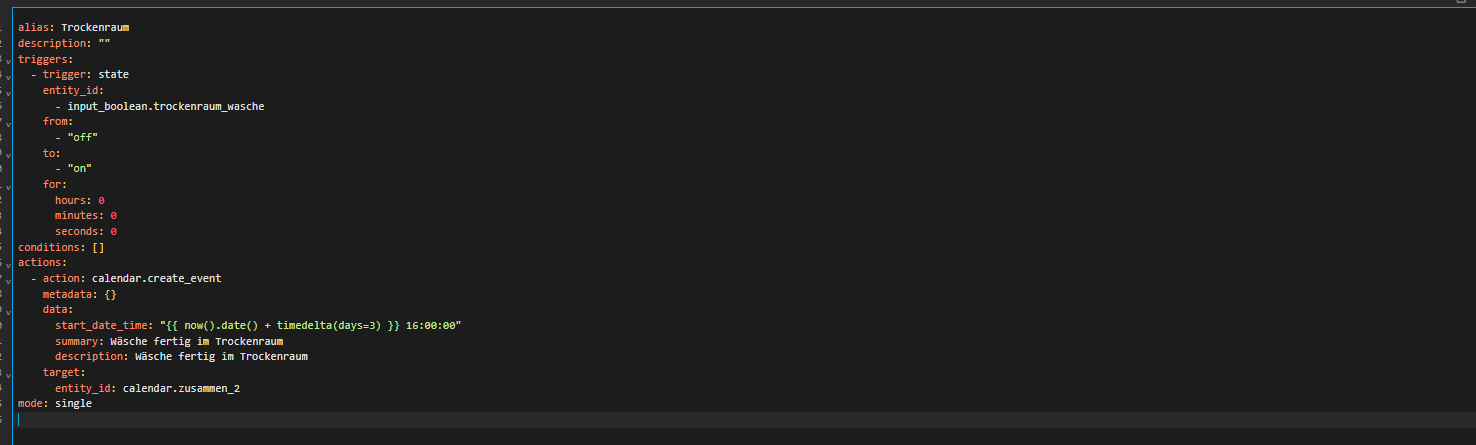
Task: Click the partially visible top-right corner icon
Action: [x=1461, y=3]
